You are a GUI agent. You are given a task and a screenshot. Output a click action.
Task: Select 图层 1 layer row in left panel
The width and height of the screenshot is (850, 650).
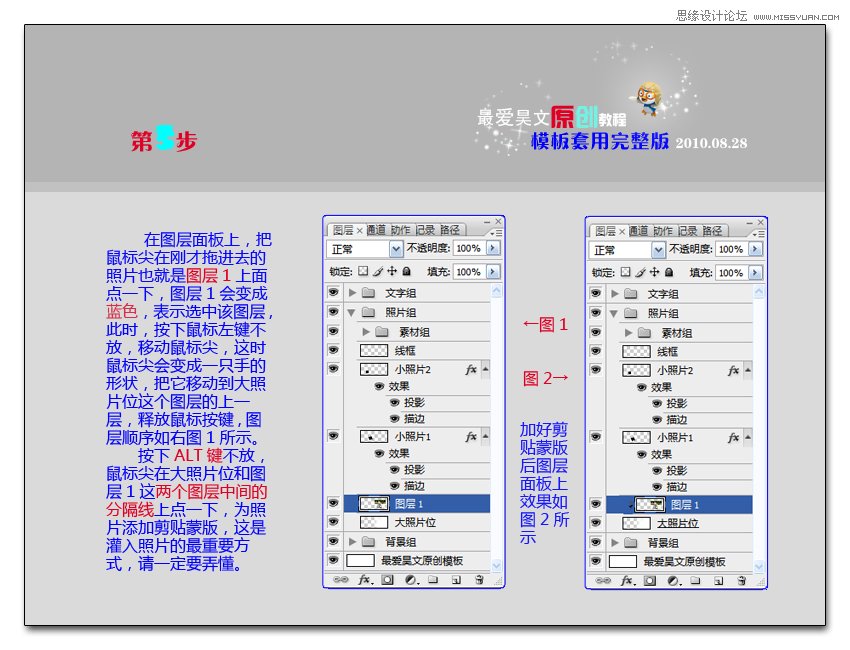(417, 504)
